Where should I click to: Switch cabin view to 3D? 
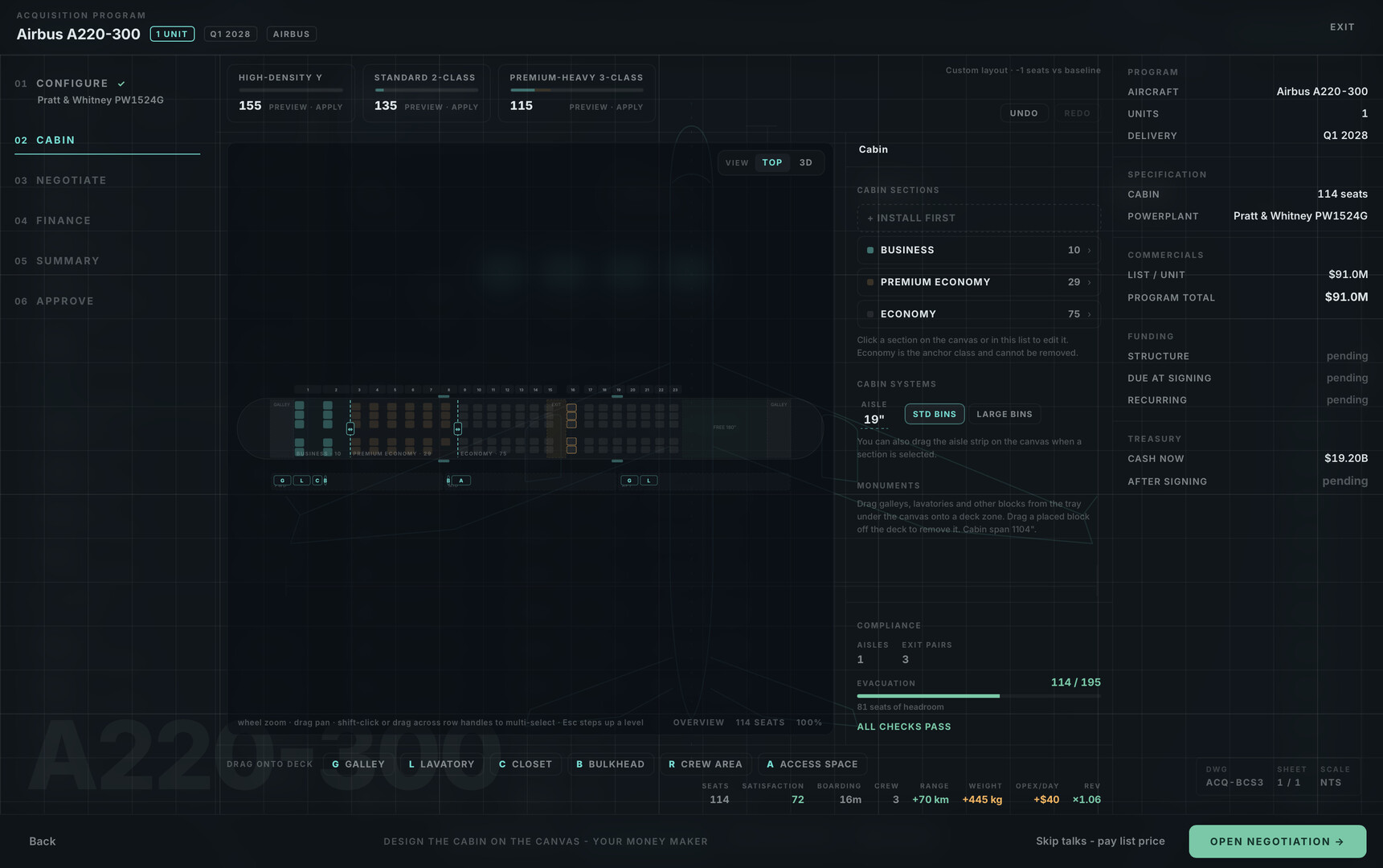[806, 162]
